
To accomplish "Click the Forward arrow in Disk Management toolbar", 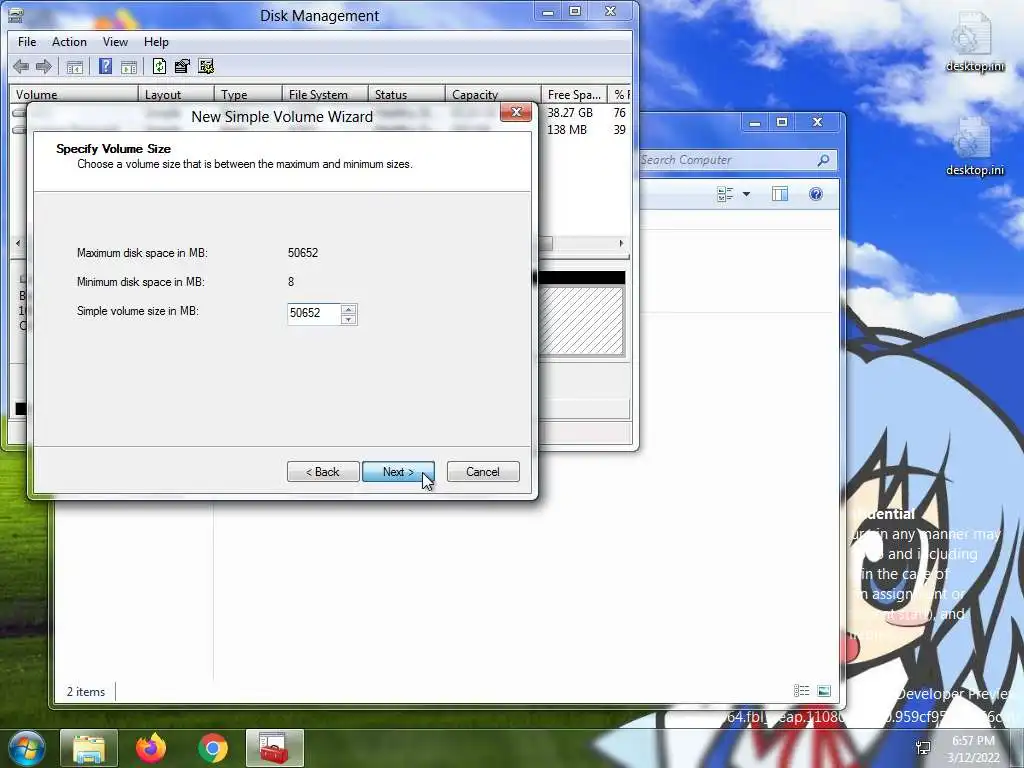I will [x=44, y=66].
